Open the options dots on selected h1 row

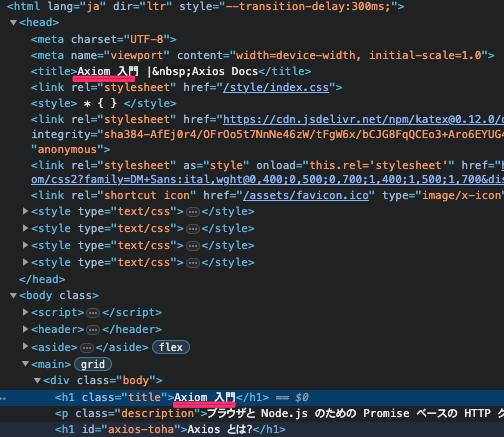point(3,398)
